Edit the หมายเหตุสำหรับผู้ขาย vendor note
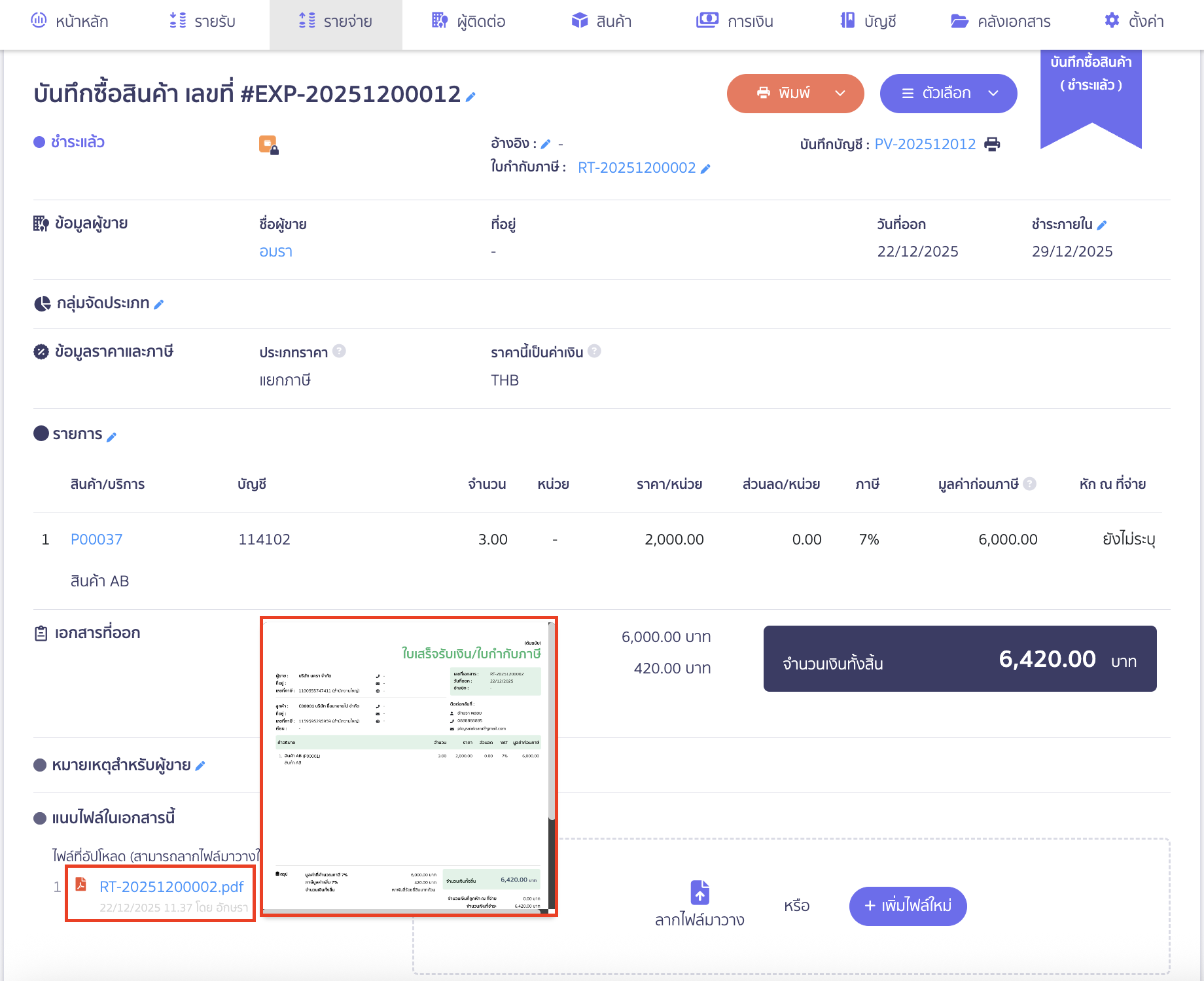The image size is (1204, 981). pos(200,766)
